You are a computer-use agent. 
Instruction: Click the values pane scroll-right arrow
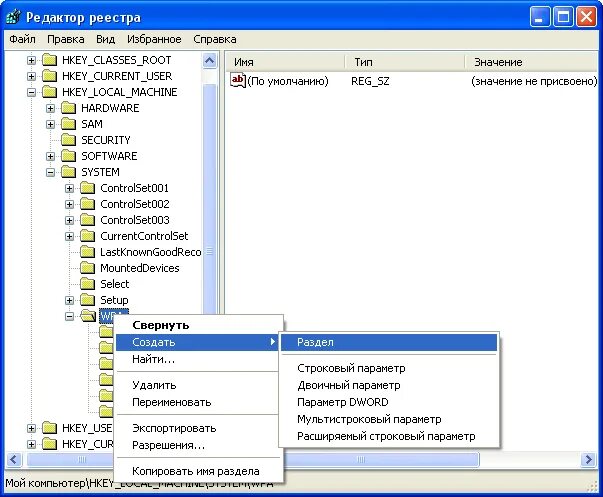[589, 459]
